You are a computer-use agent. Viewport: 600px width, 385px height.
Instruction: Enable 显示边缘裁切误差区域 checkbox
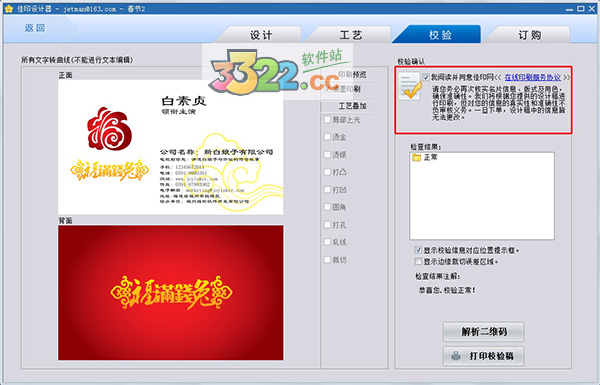418,262
